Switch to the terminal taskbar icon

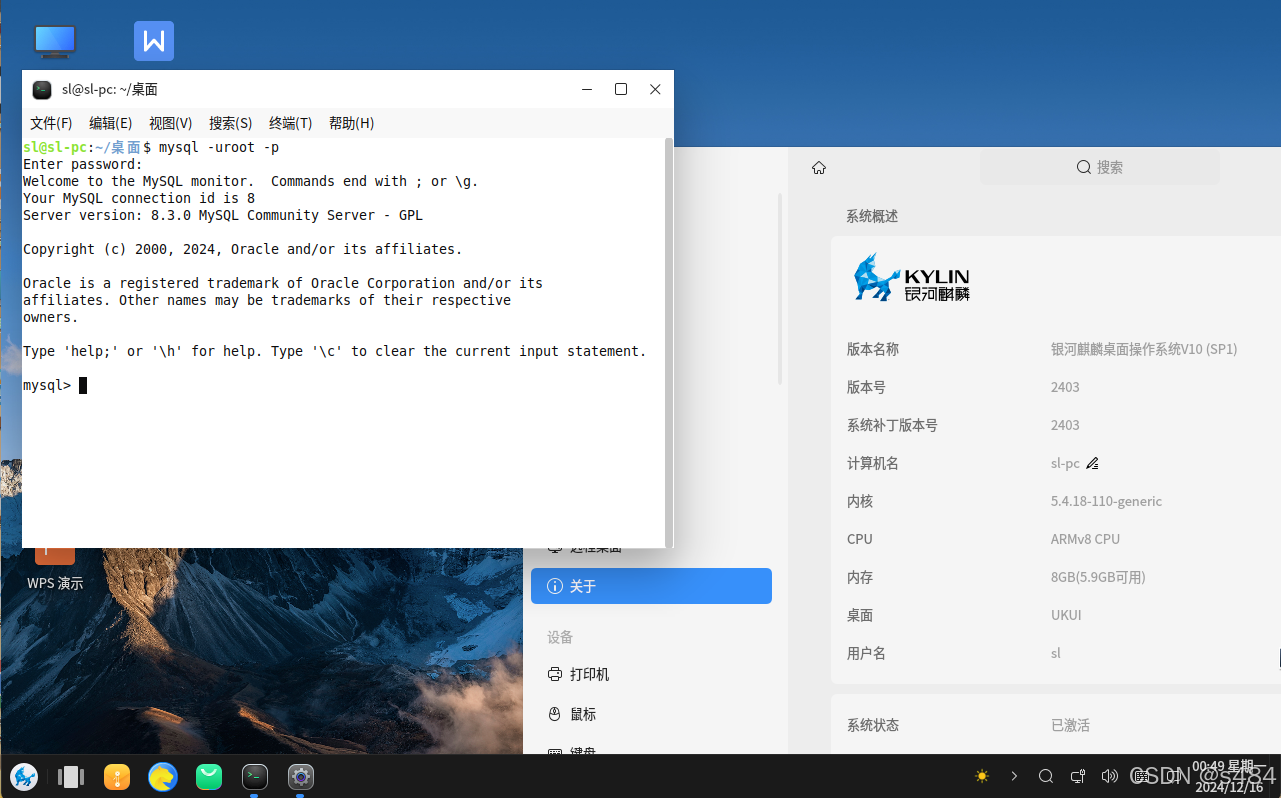click(x=255, y=776)
